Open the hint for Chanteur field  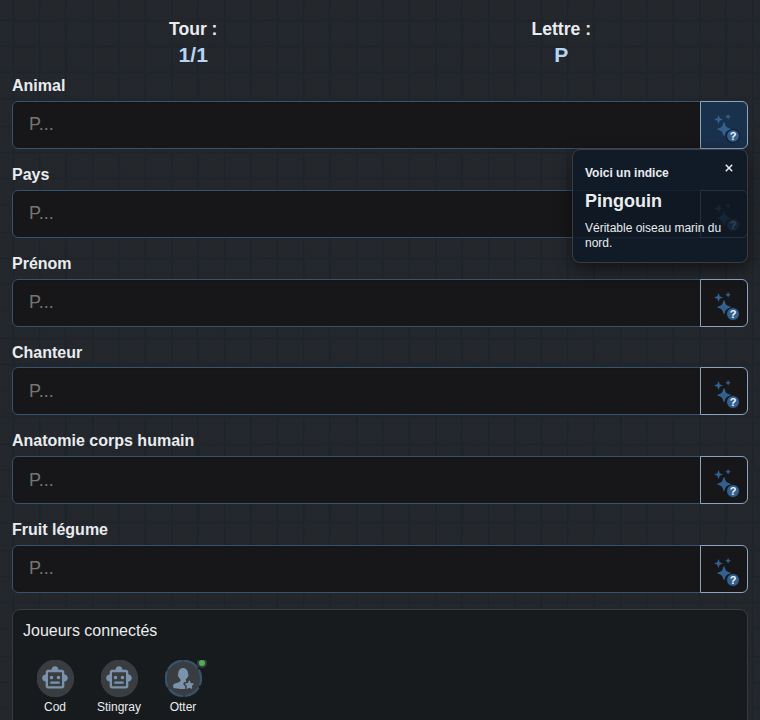click(x=724, y=391)
